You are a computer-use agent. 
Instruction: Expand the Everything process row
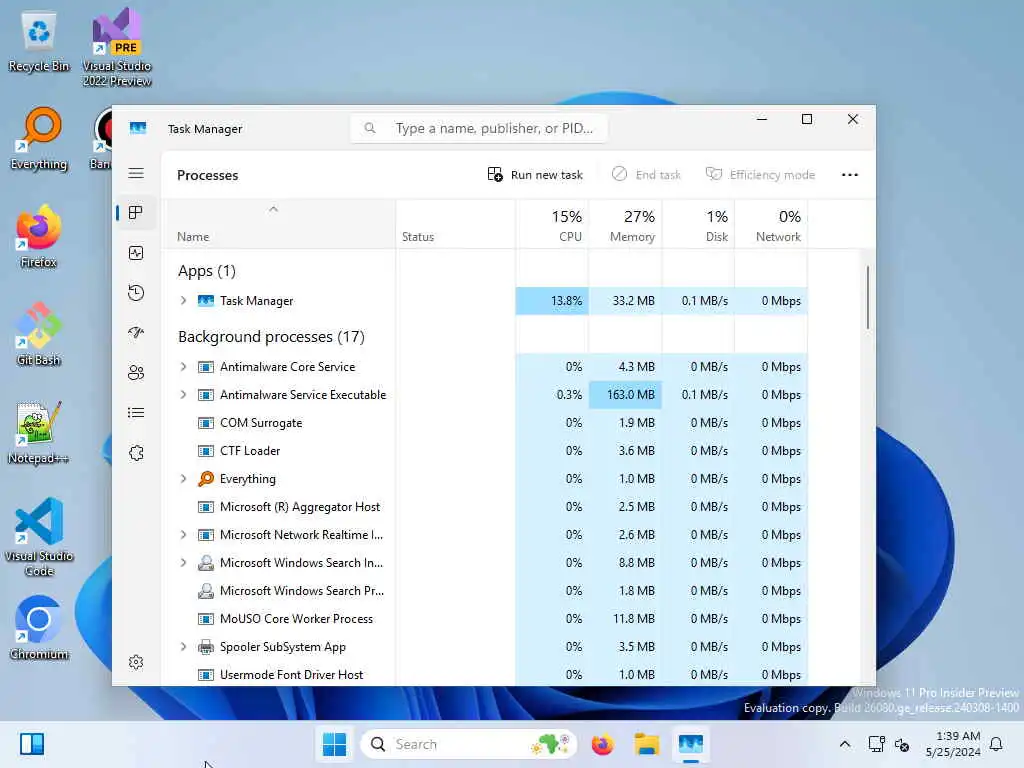(184, 479)
